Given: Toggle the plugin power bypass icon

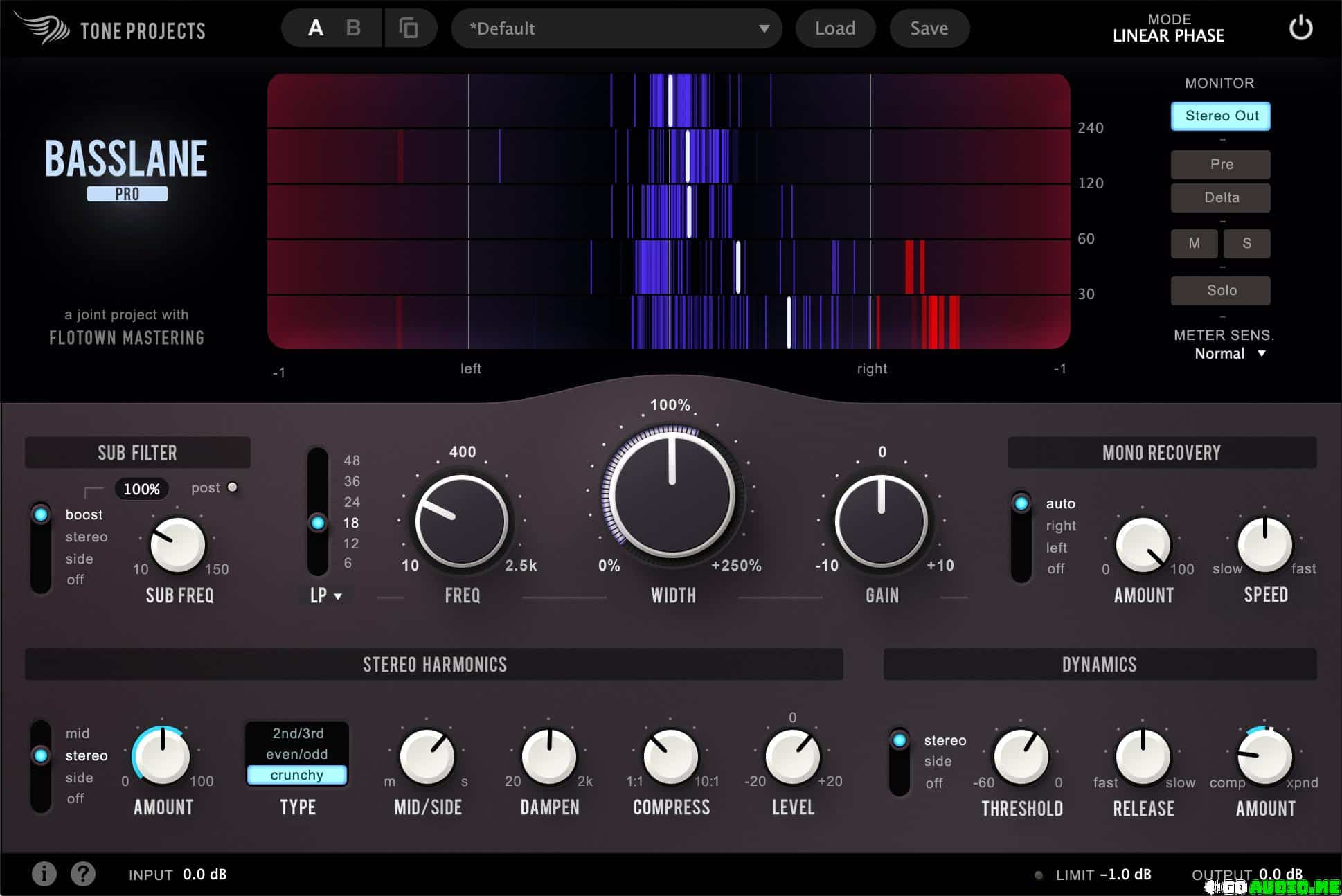Looking at the screenshot, I should pyautogui.click(x=1300, y=28).
